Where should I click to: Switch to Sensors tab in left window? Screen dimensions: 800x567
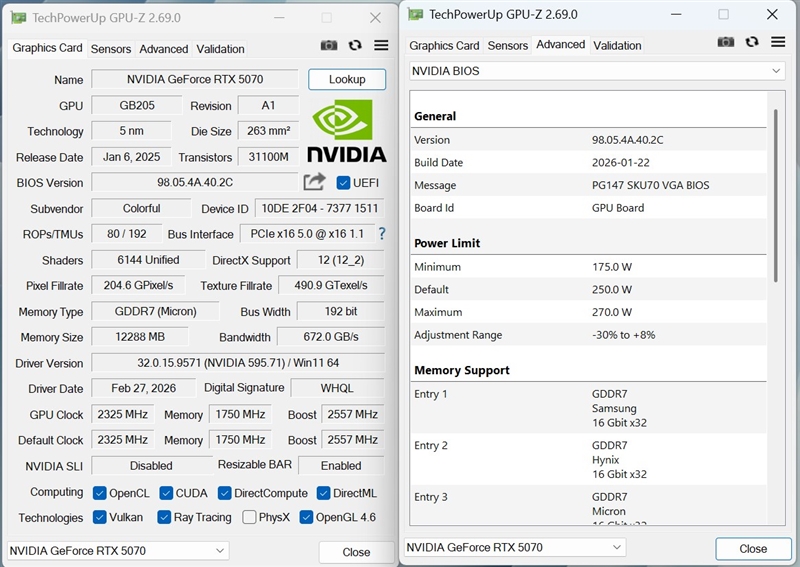111,49
